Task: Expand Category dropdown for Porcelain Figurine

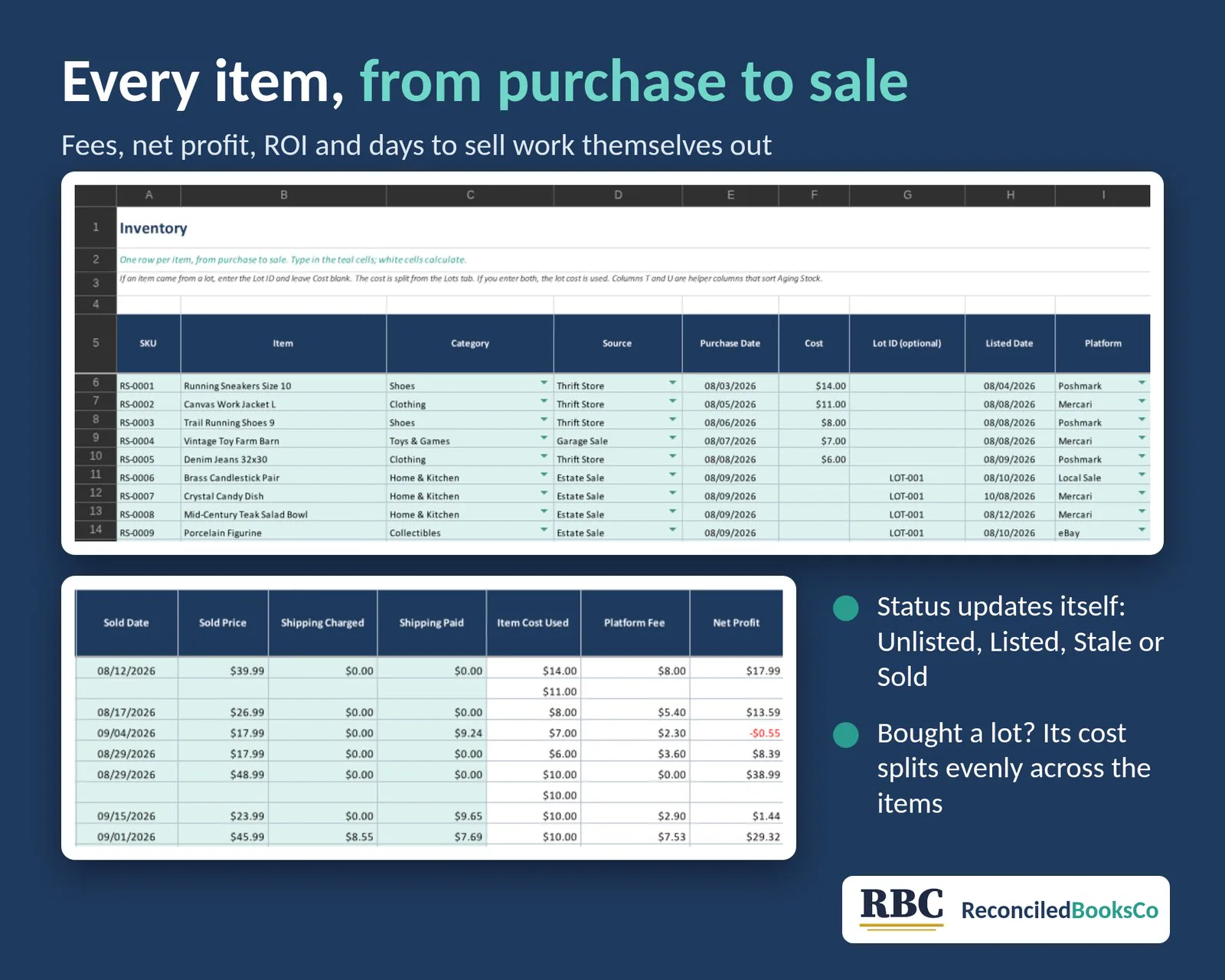Action: 544,530
